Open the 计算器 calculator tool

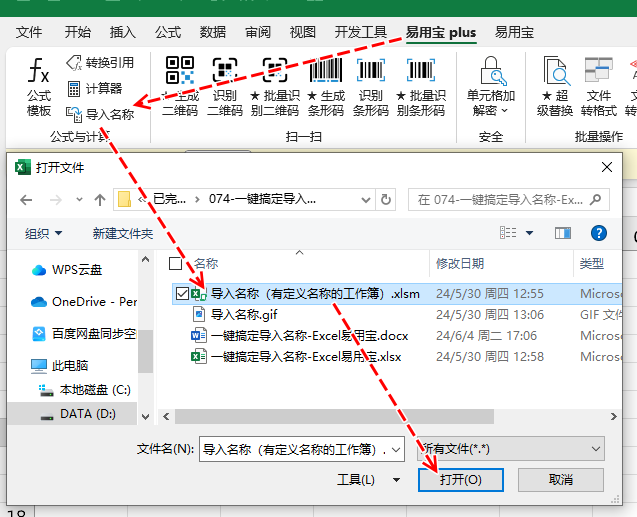click(94, 89)
